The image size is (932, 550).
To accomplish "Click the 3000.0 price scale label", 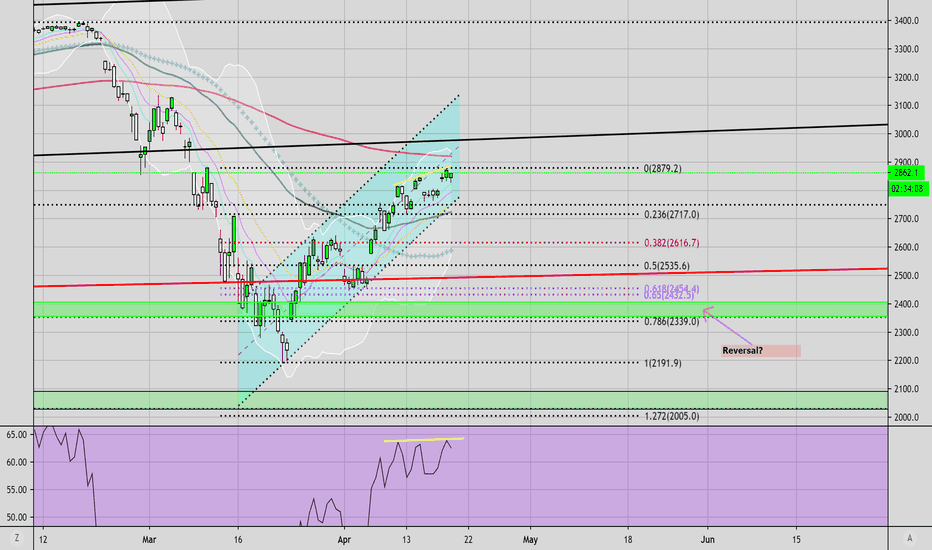I will 906,134.
